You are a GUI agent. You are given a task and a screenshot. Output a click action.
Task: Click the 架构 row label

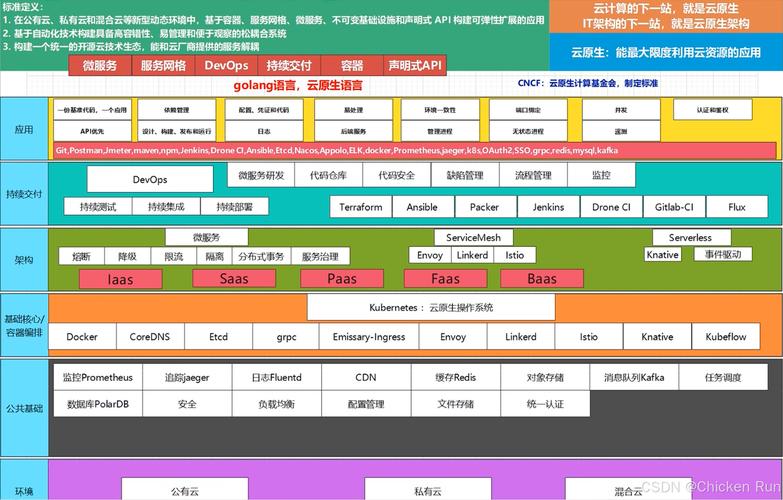(24, 260)
